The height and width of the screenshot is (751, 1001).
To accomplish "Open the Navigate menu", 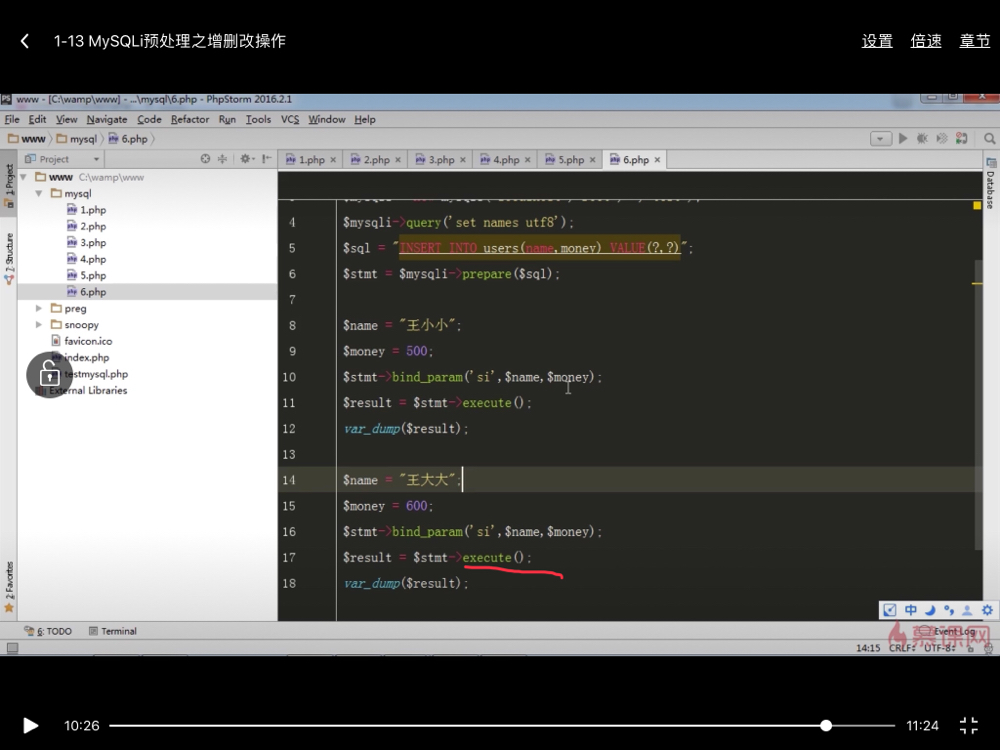I will point(107,119).
